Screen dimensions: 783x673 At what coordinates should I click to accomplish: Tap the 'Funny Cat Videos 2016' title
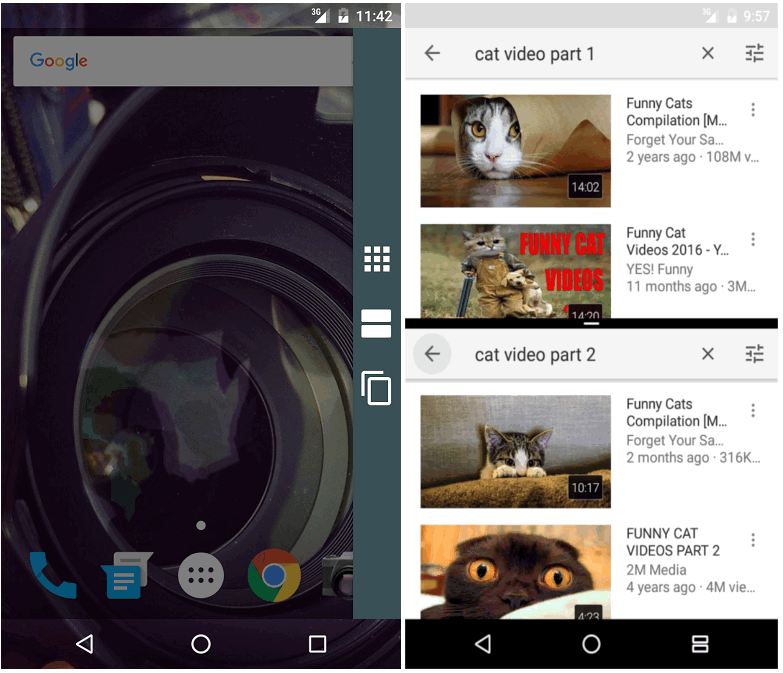tap(677, 241)
